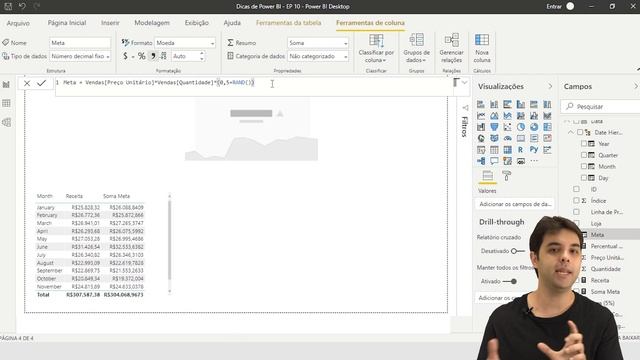This screenshot has width=640, height=360.
Task: Click Gerenciar relações button
Action: tap(451, 48)
